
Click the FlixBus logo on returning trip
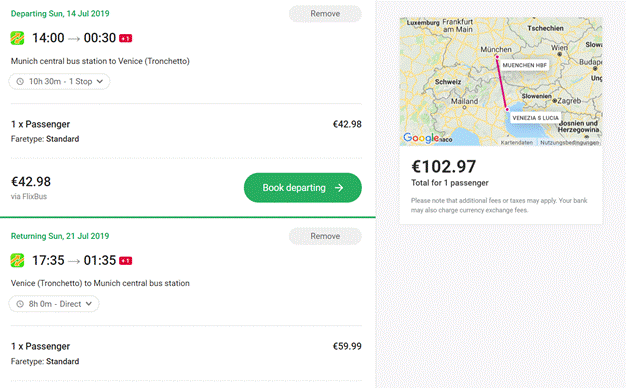(17, 260)
